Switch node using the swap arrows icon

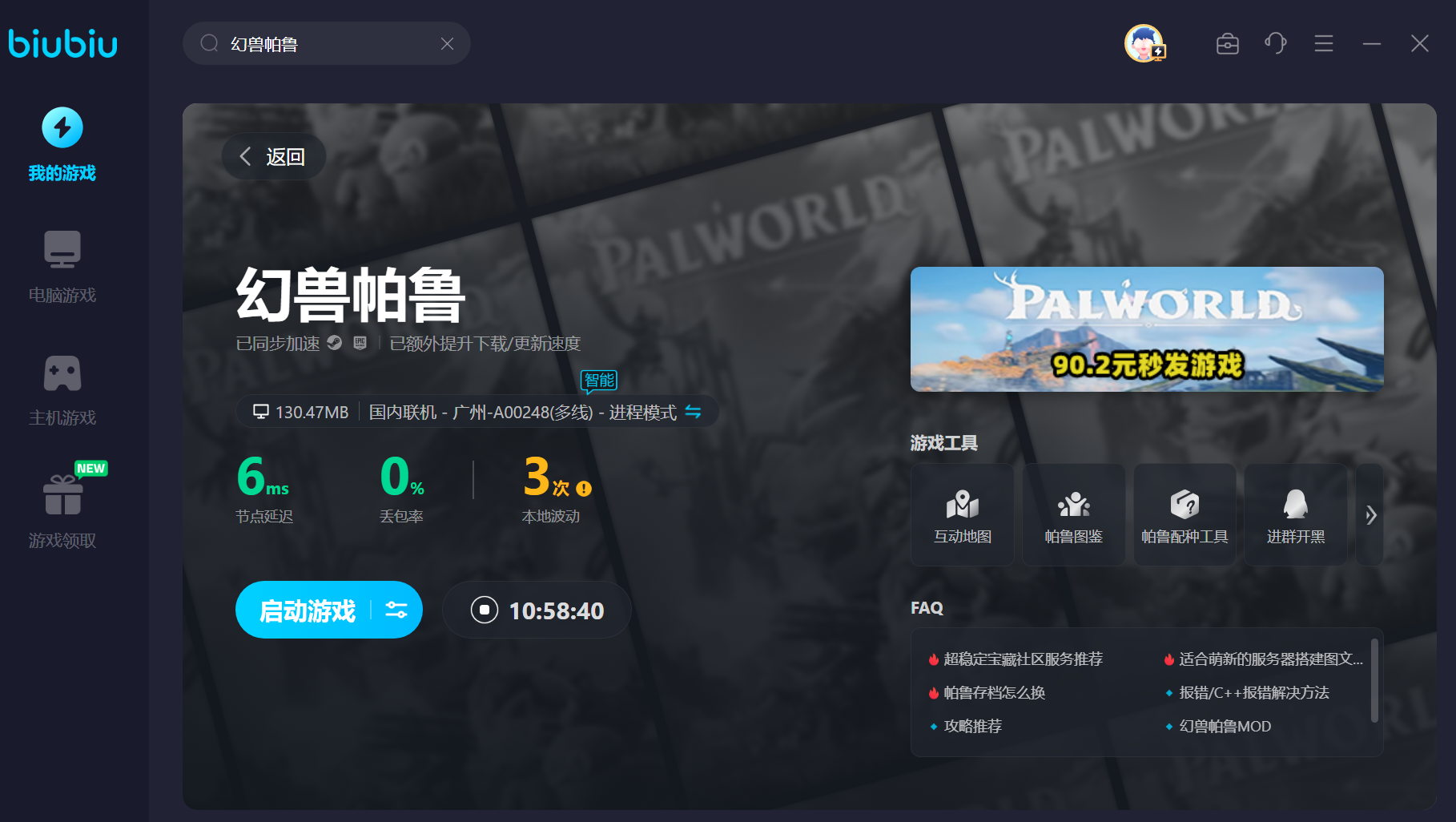click(x=693, y=412)
